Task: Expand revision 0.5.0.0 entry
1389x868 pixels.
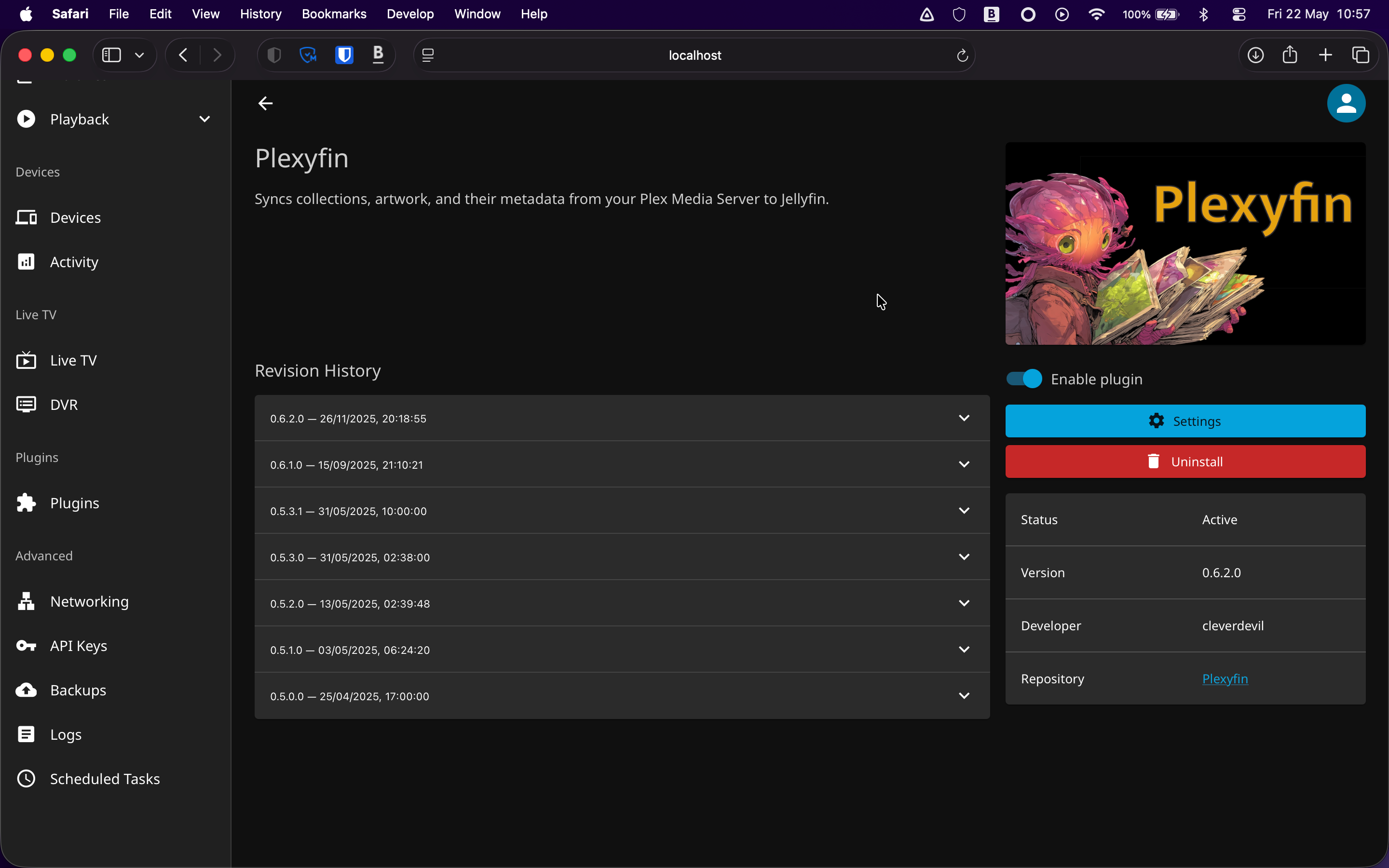Action: [x=622, y=696]
